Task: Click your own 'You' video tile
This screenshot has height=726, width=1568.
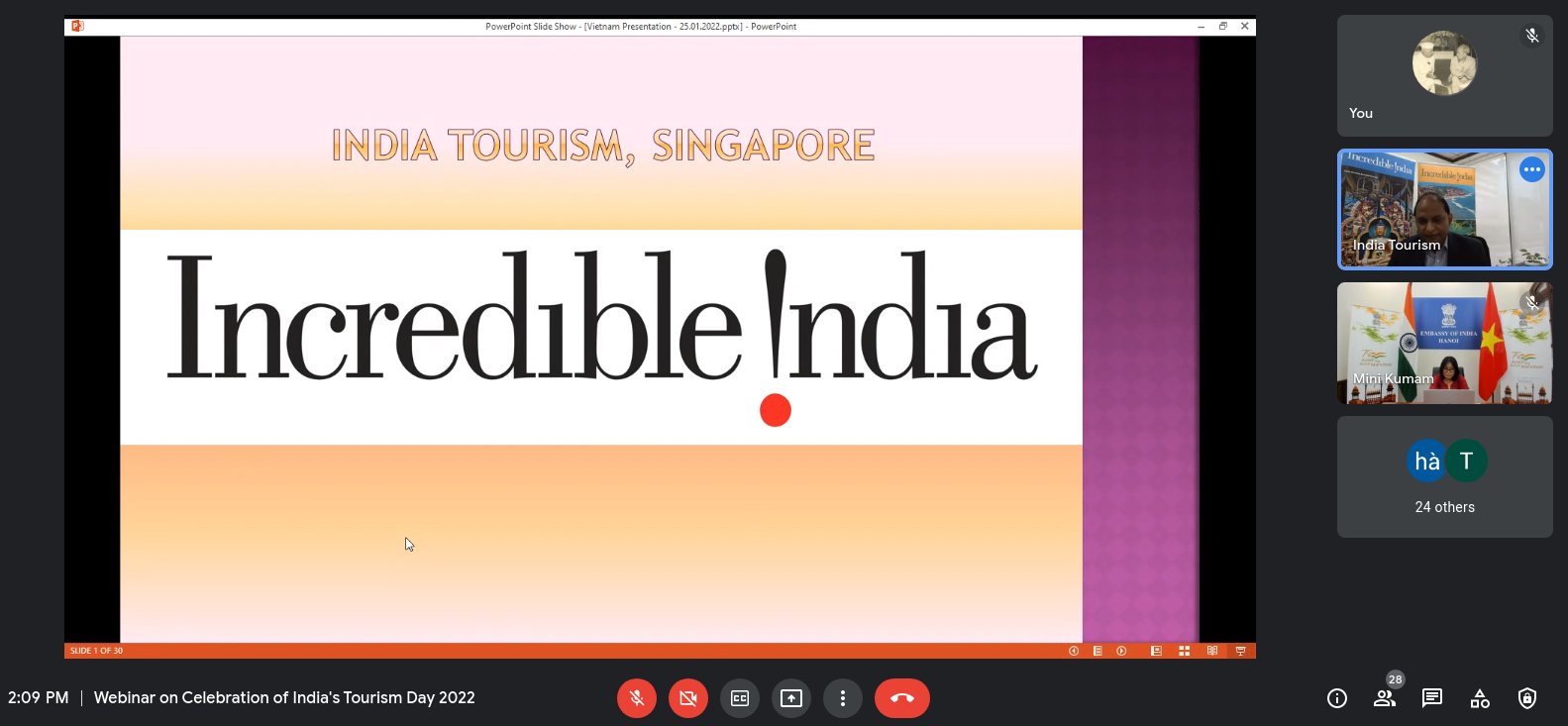Action: coord(1444,75)
